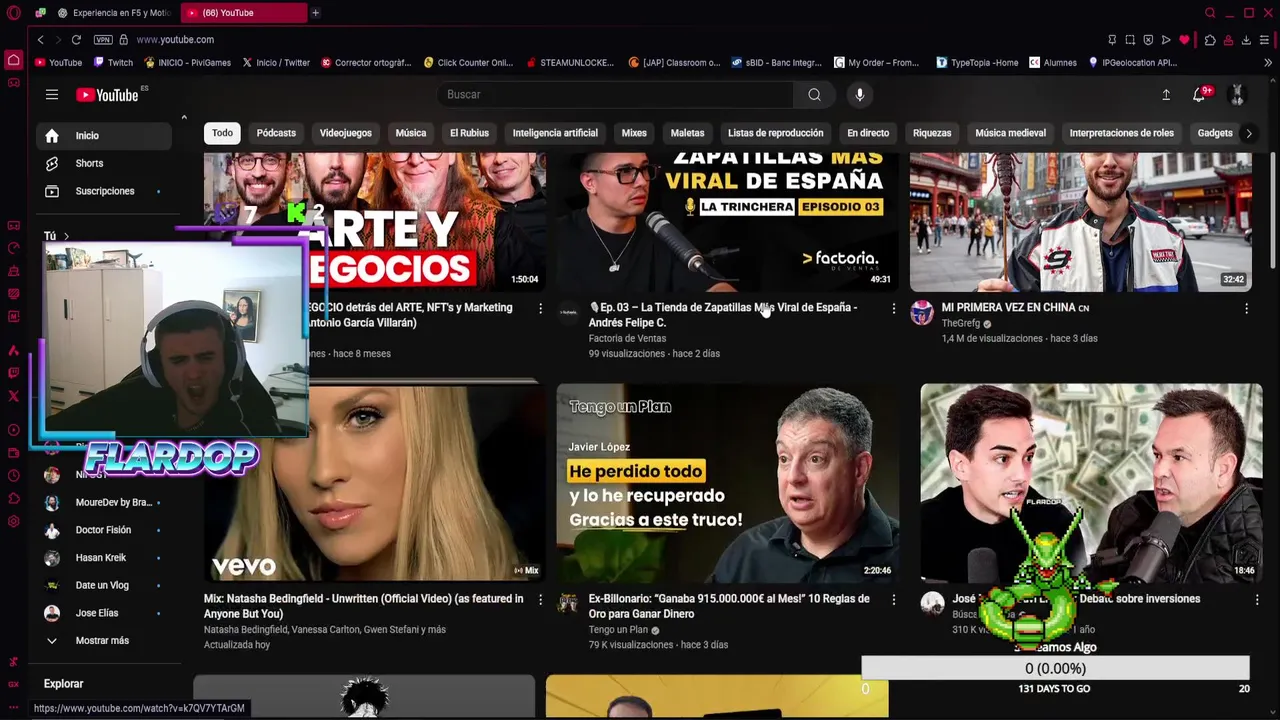Open options for La Tienda de Zapatillas video

pos(894,309)
